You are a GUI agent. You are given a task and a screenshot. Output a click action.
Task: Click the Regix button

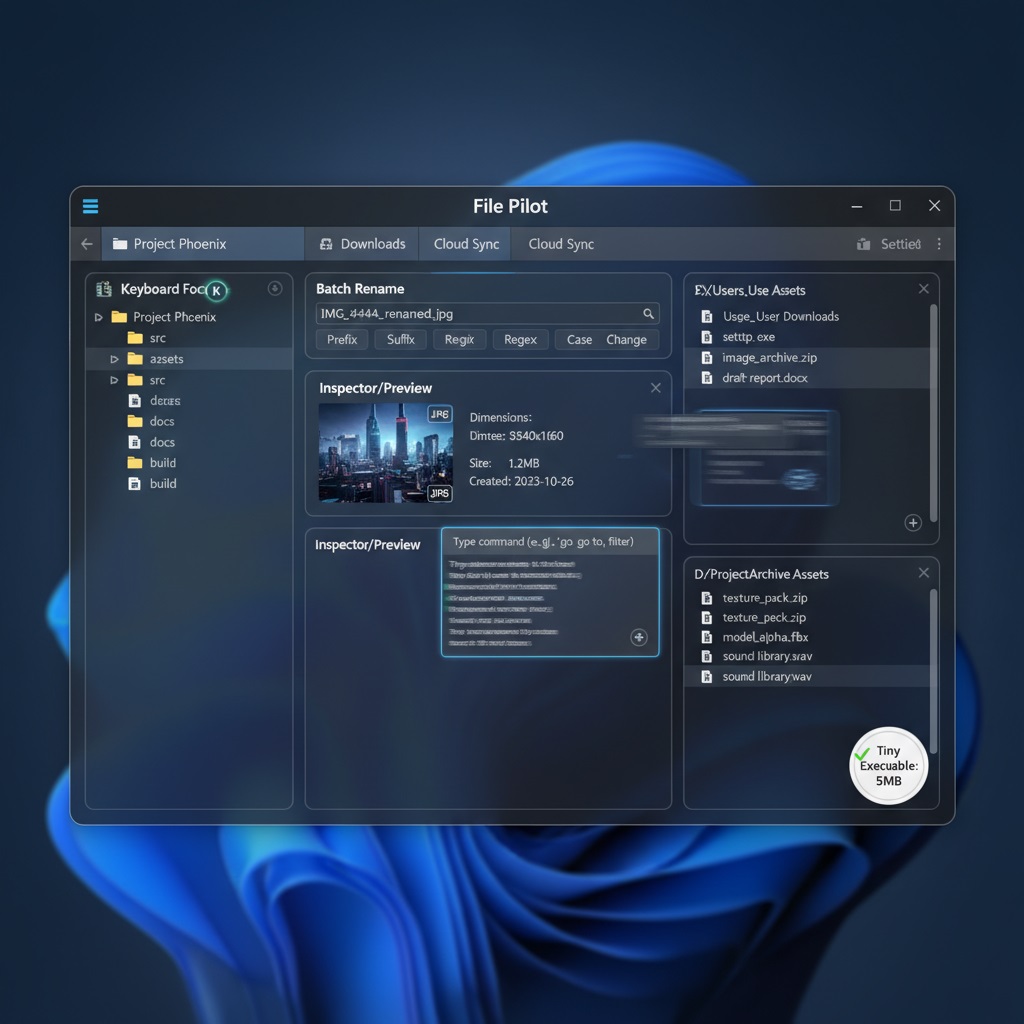click(x=459, y=340)
